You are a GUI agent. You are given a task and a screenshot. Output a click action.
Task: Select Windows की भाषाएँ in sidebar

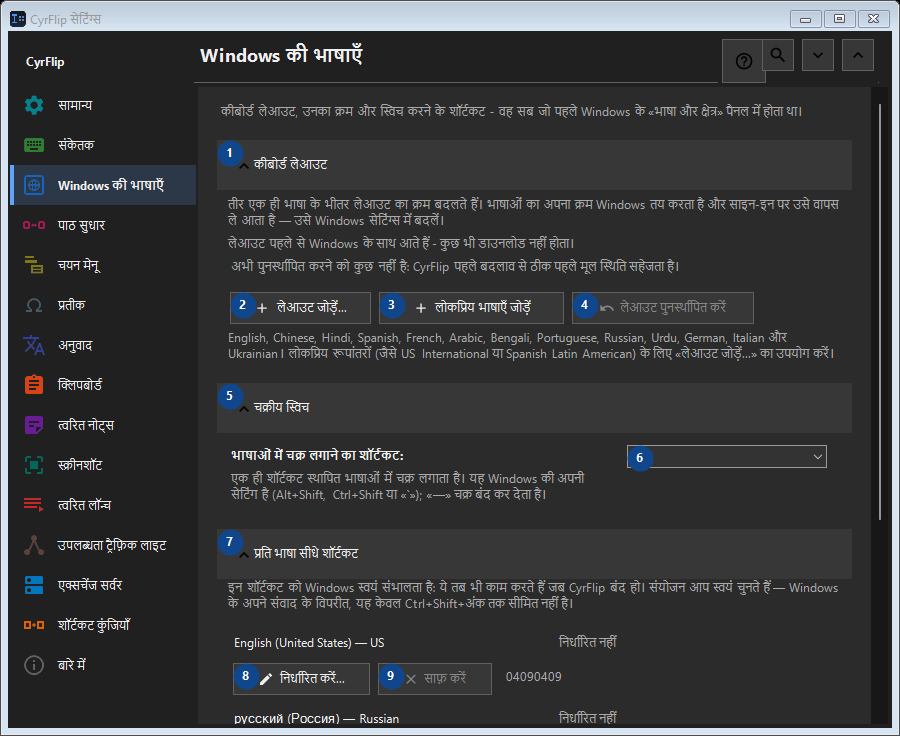coord(103,185)
